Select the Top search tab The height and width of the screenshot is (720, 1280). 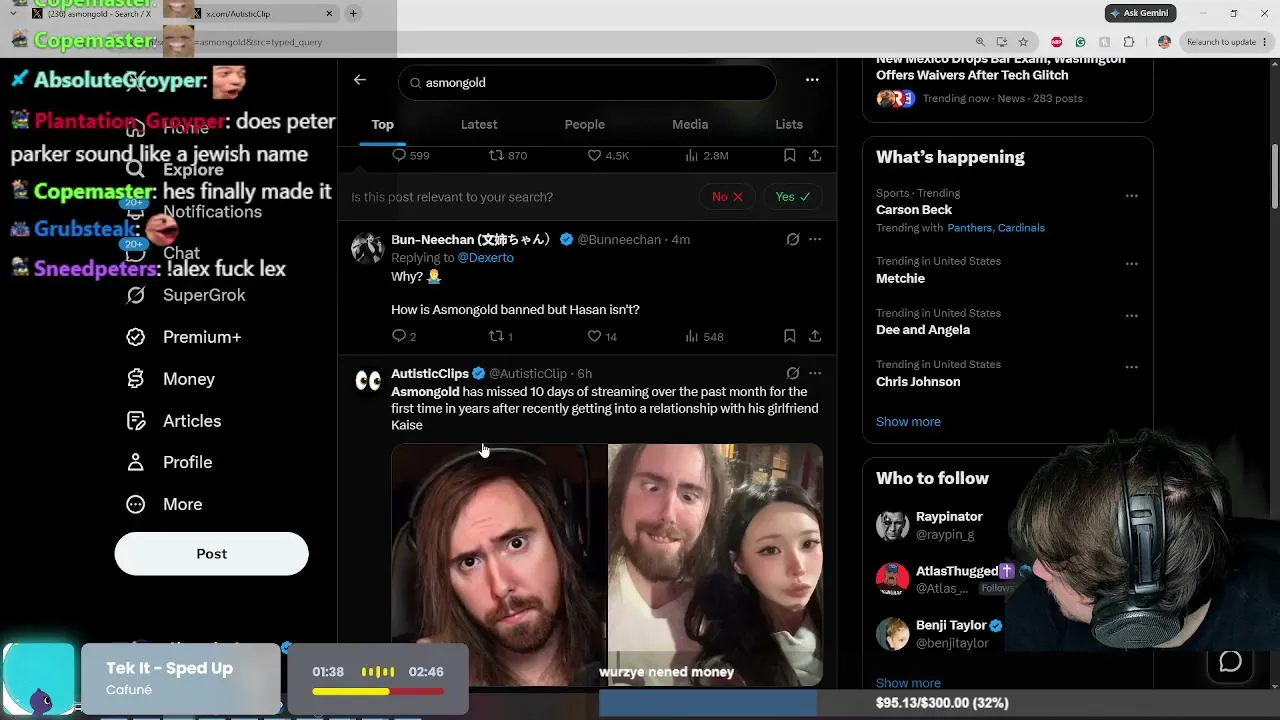click(383, 124)
